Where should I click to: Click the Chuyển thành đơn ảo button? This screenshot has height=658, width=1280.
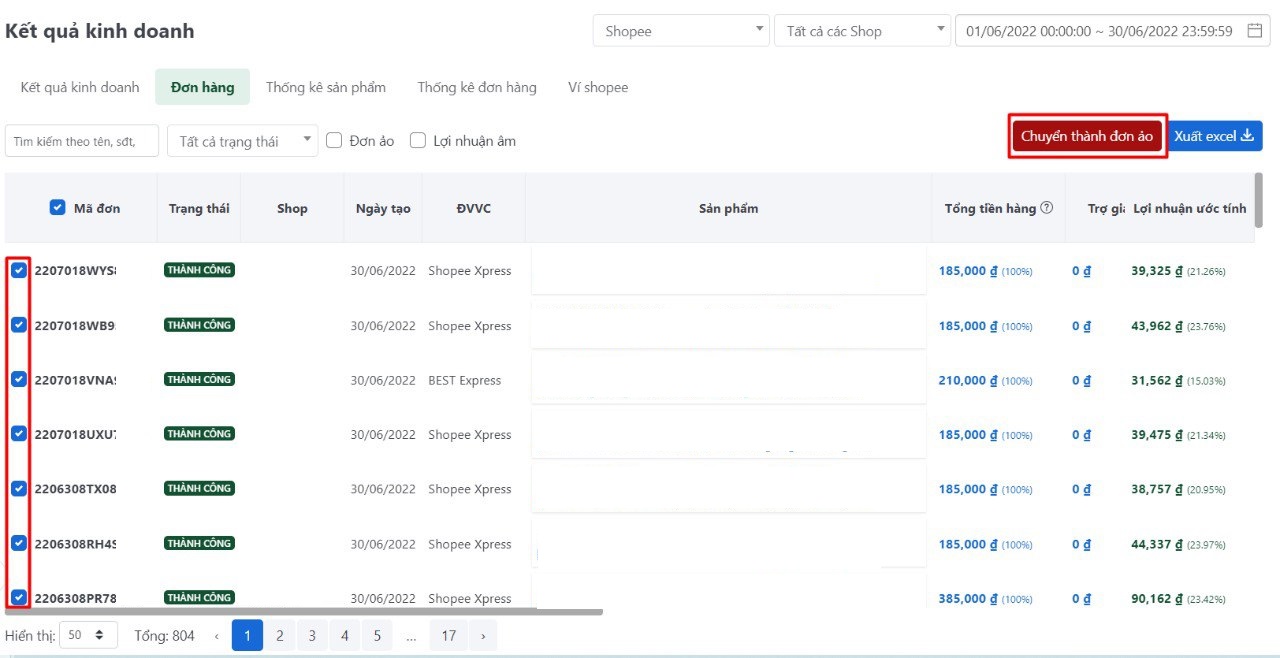pos(1087,136)
